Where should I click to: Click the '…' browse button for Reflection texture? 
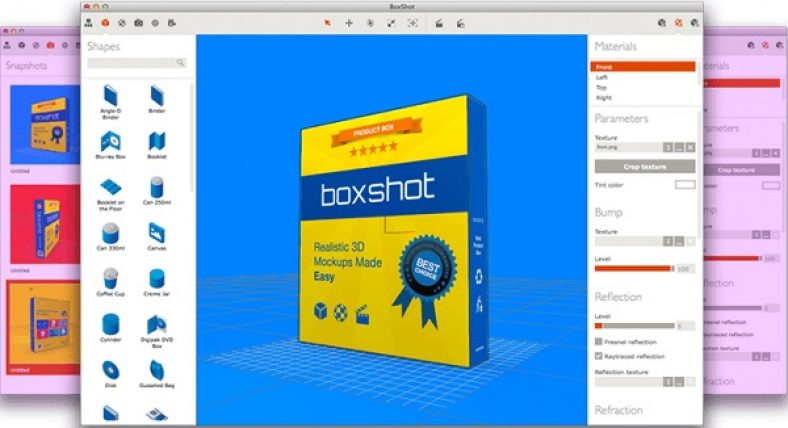coord(679,382)
